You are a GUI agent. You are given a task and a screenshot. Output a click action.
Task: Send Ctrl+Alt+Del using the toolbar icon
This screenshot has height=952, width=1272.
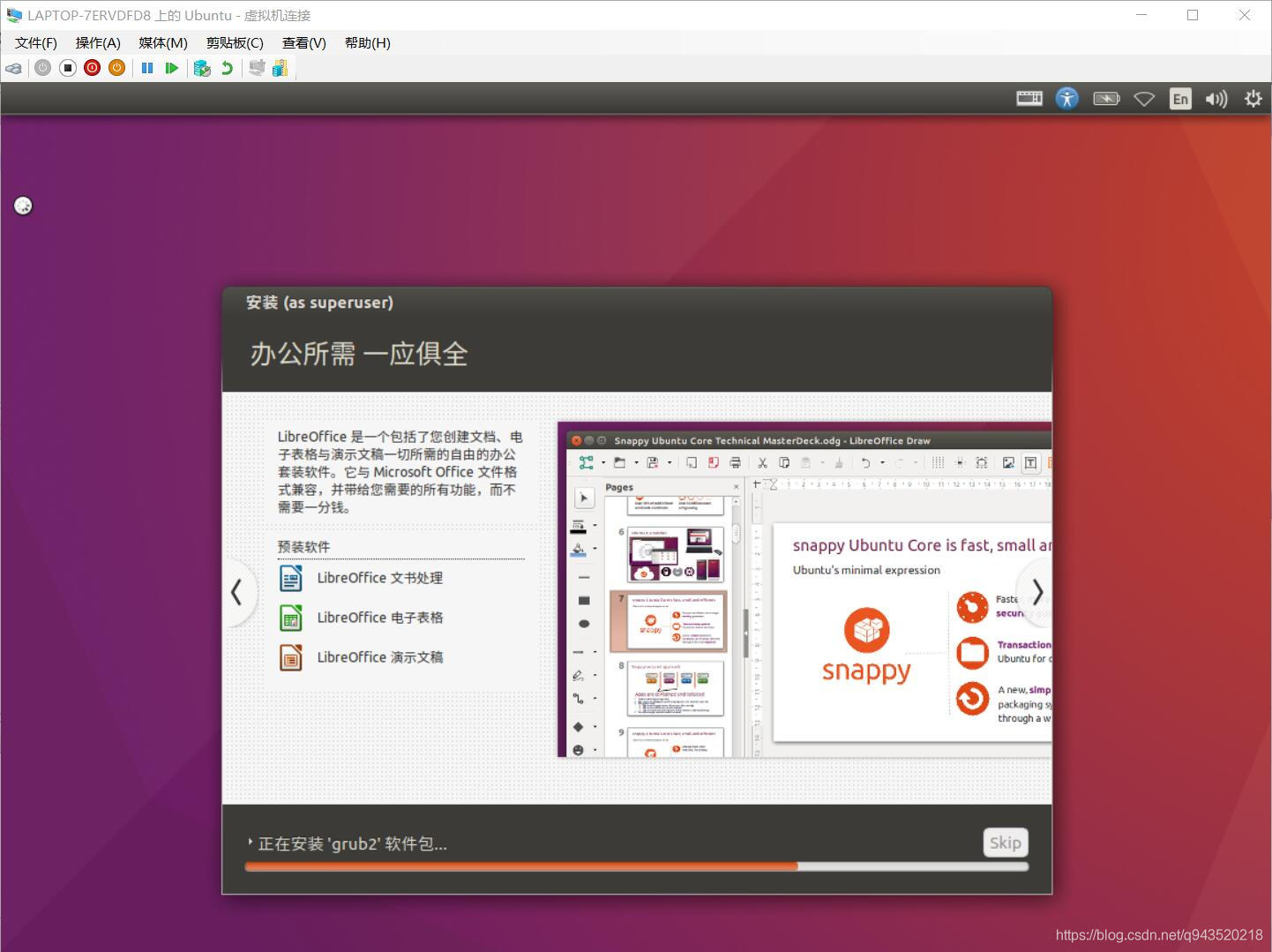[13, 68]
